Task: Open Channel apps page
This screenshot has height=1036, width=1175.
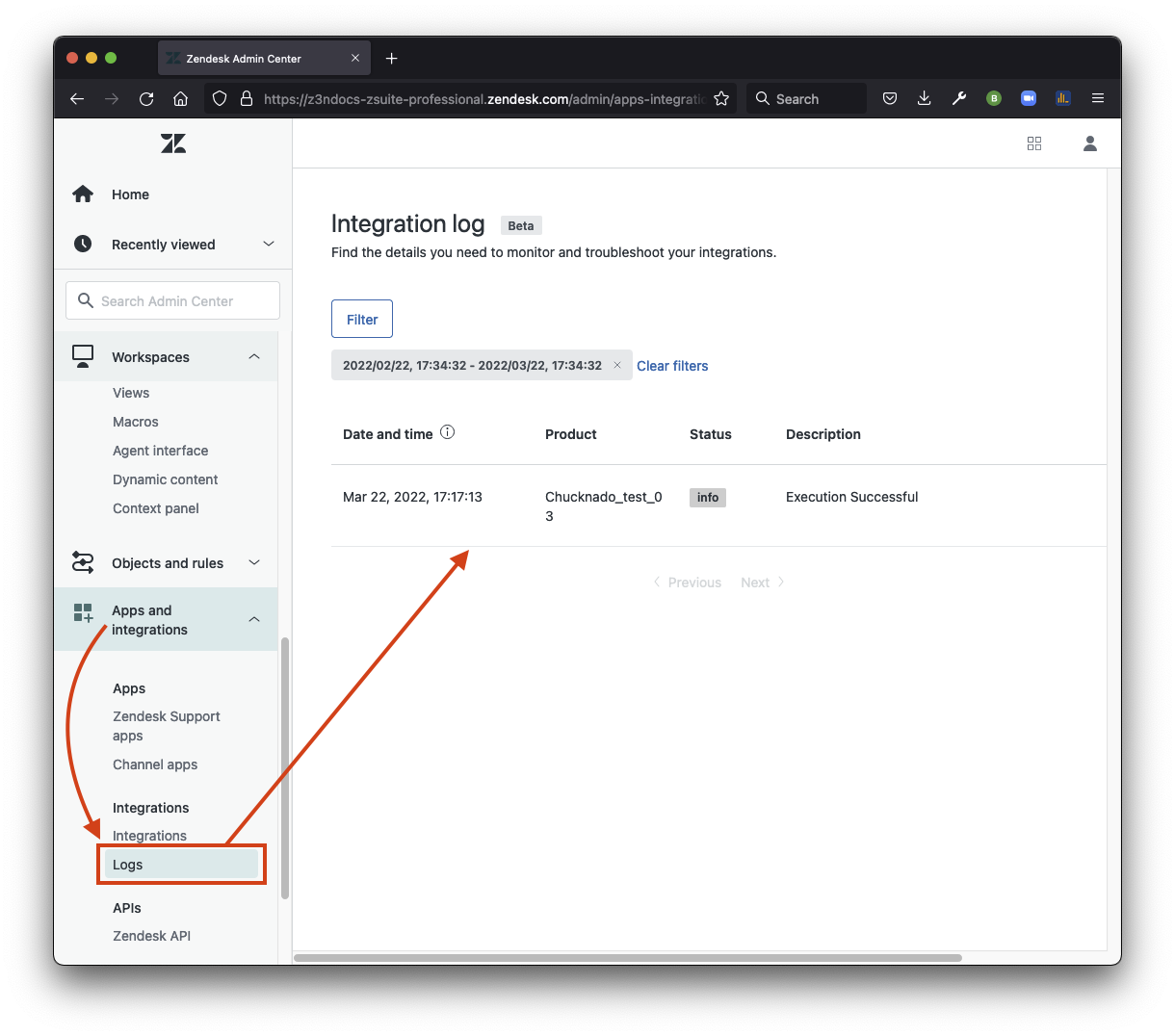Action: tap(155, 764)
